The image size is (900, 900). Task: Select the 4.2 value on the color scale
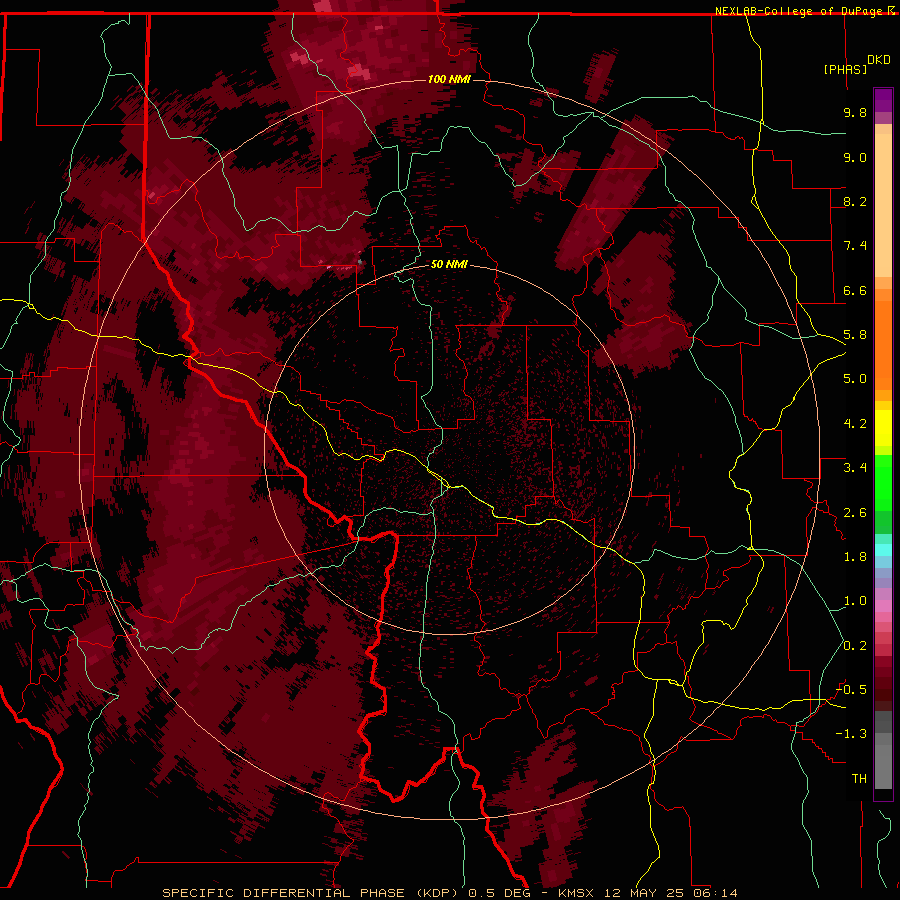coord(855,424)
